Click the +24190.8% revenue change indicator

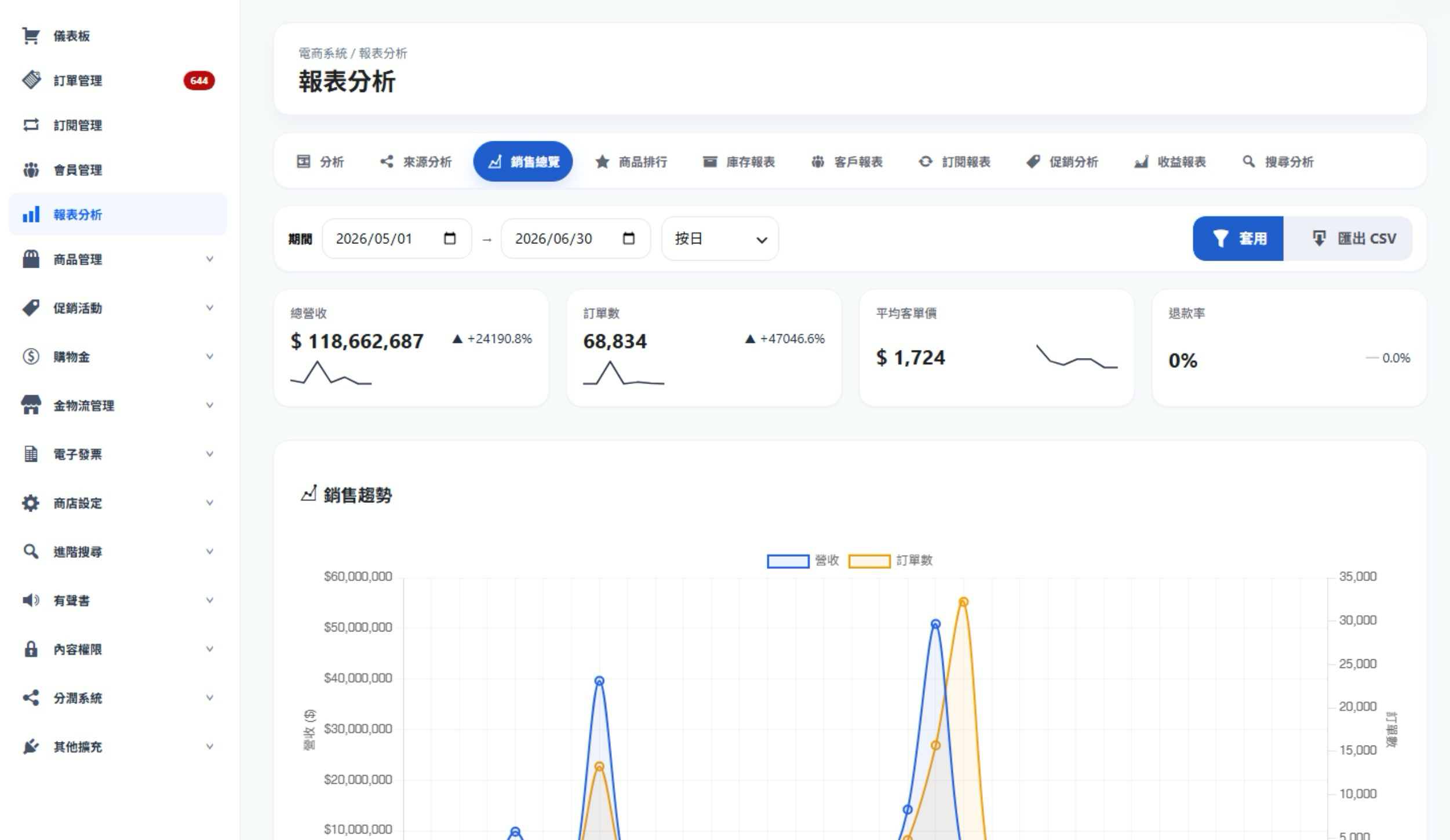click(x=492, y=339)
